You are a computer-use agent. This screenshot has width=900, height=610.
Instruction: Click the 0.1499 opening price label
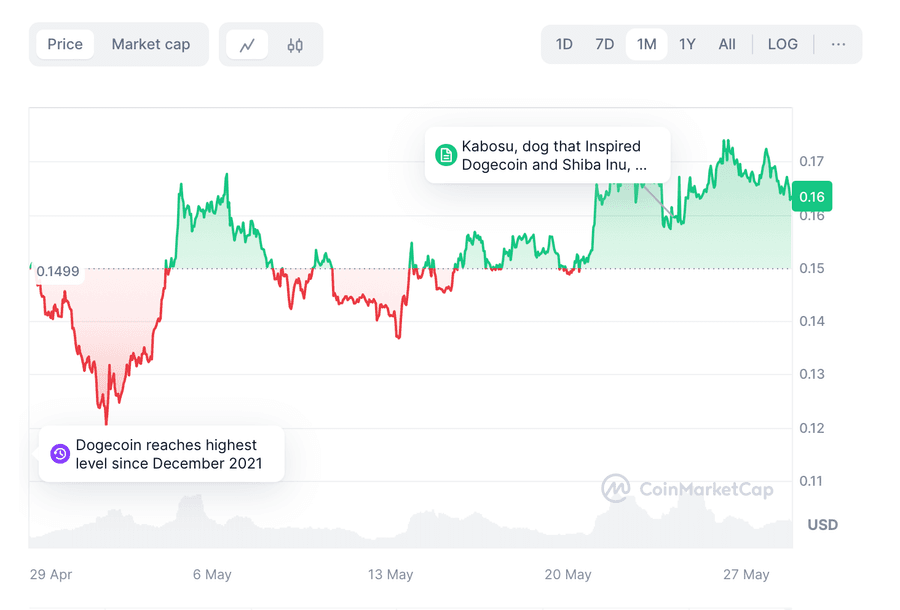point(57,271)
